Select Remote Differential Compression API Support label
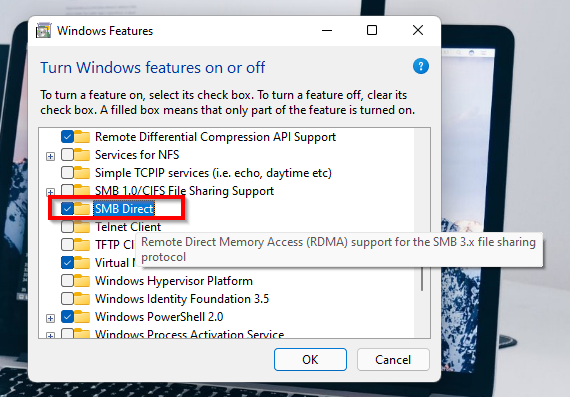The image size is (570, 397). point(215,137)
